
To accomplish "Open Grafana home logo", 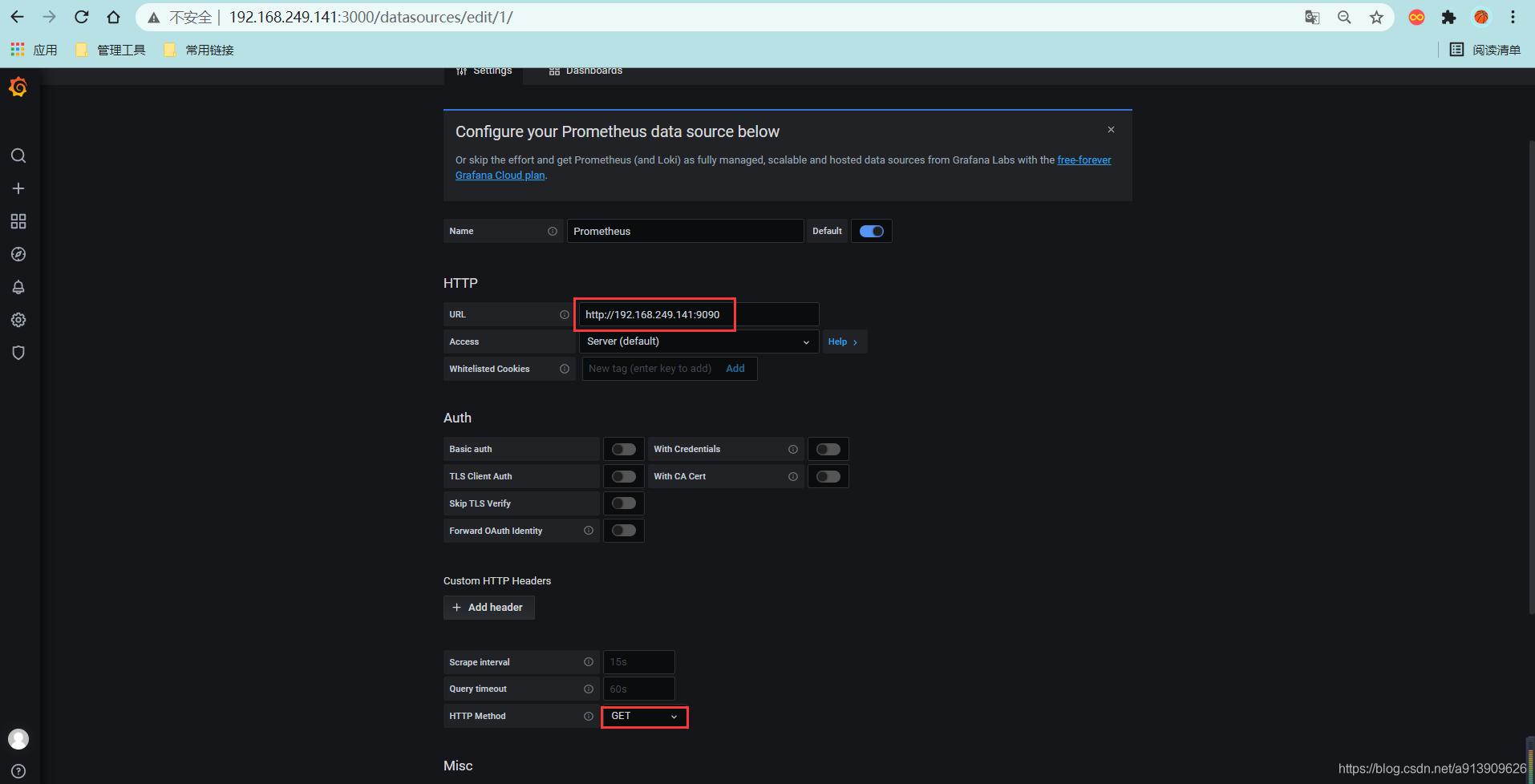I will (x=18, y=87).
